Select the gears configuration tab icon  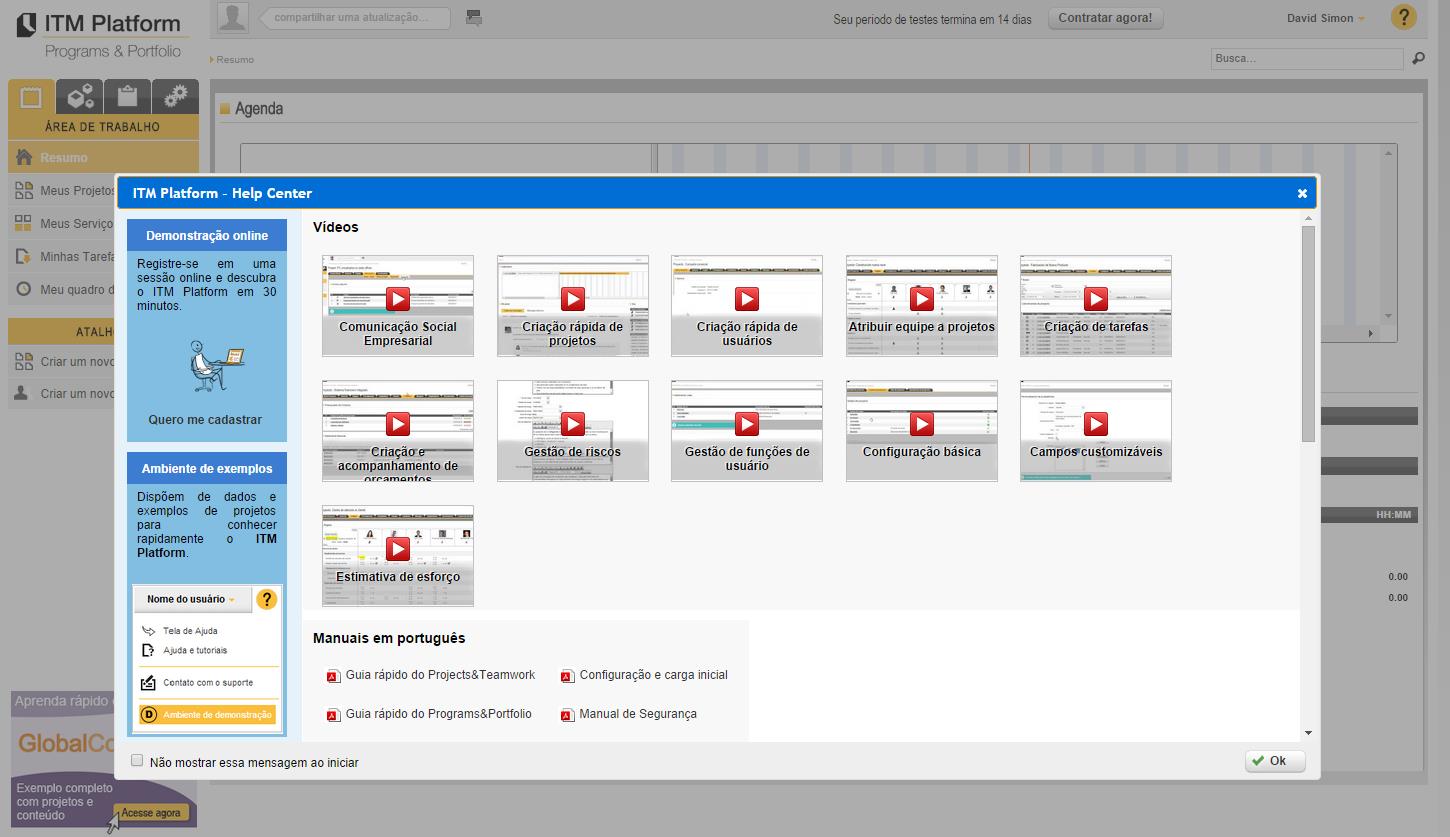[175, 97]
